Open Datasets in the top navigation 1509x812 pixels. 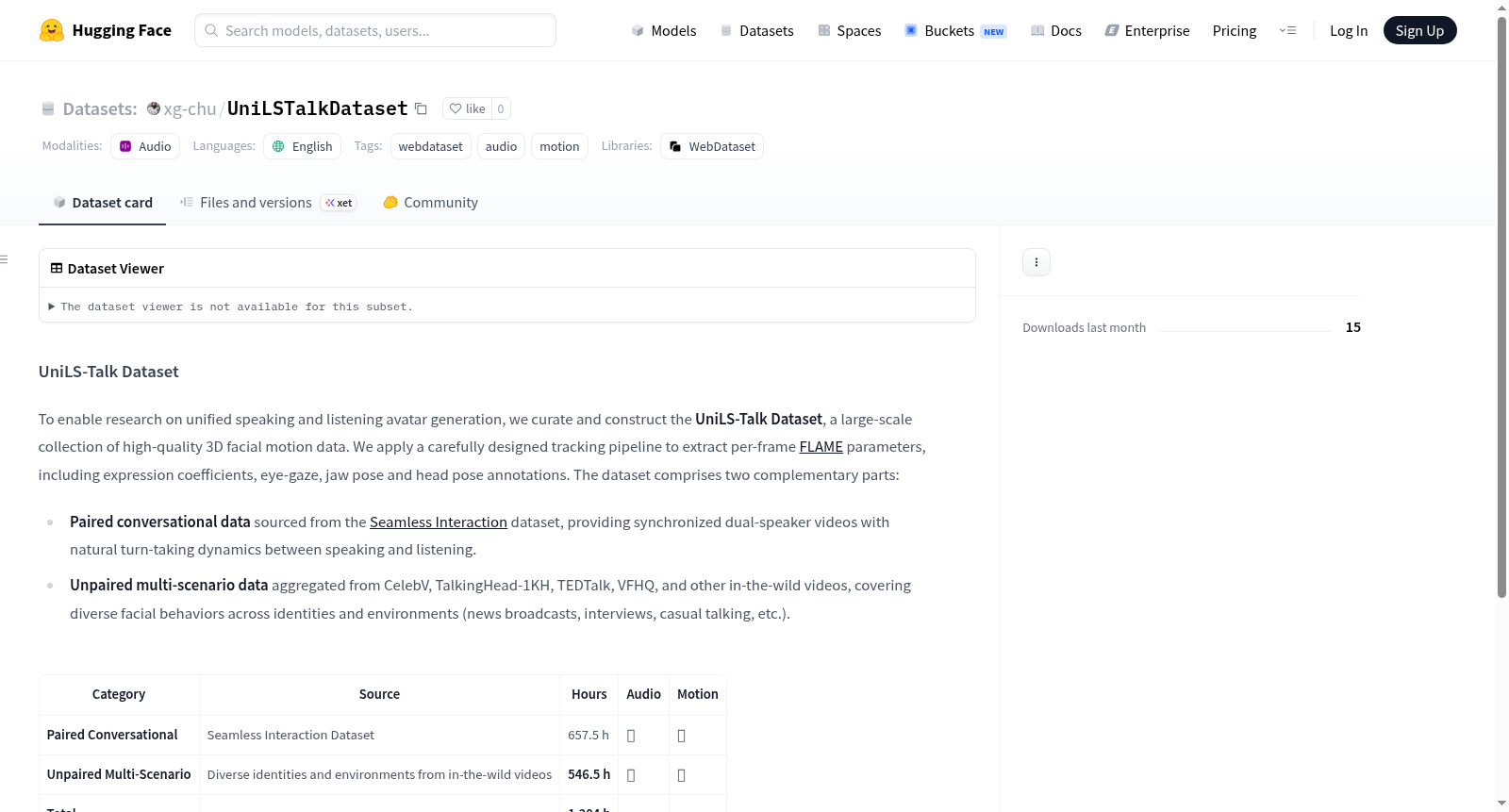click(x=756, y=30)
